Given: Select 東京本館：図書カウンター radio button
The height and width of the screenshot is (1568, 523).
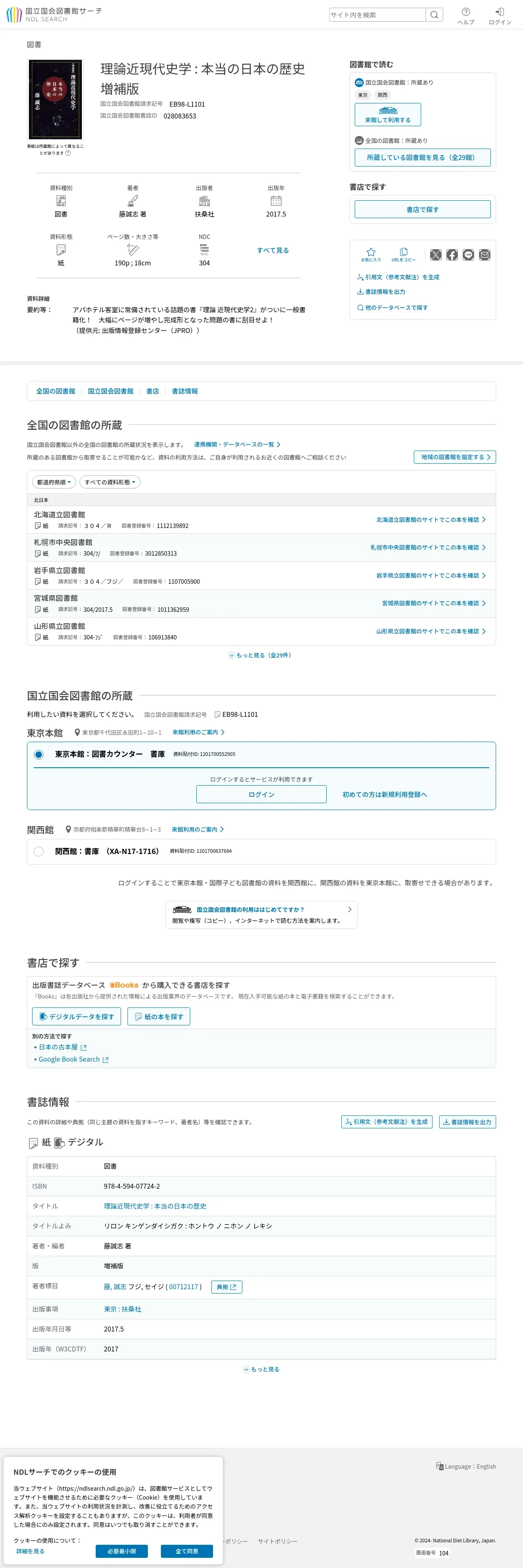Looking at the screenshot, I should click(39, 755).
